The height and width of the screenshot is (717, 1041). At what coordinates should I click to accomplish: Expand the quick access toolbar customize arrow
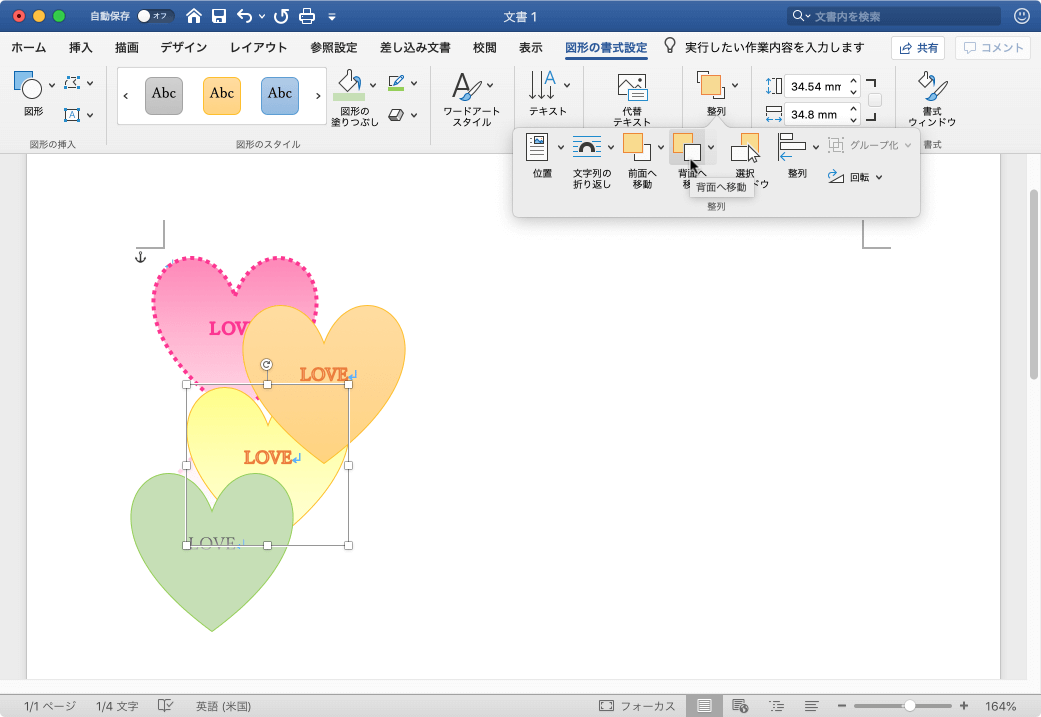pos(332,17)
